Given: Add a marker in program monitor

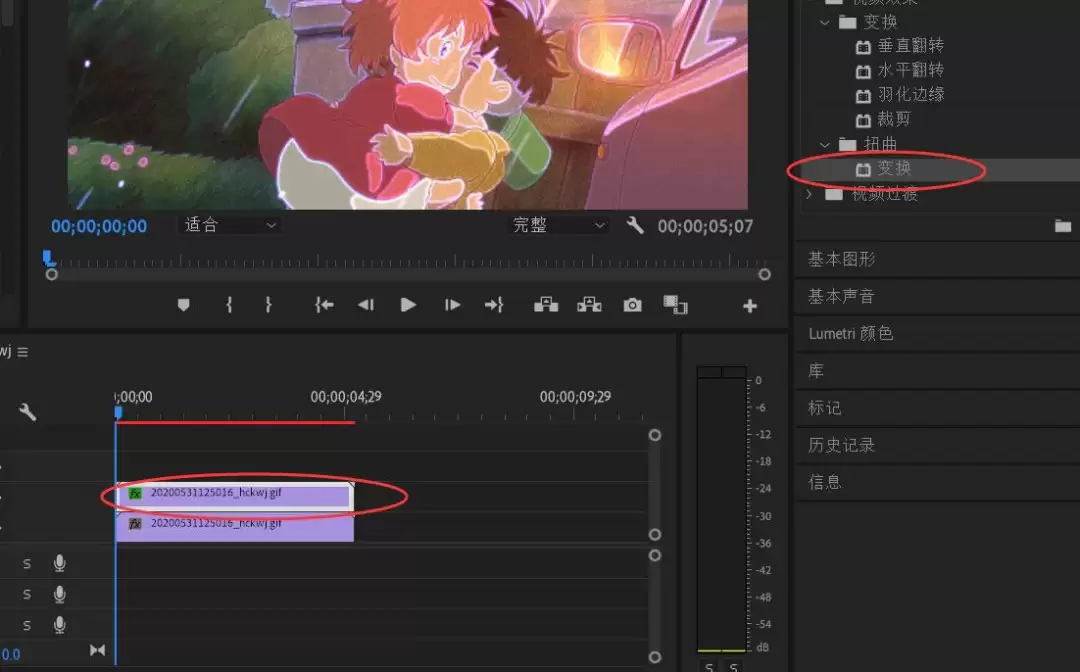Looking at the screenshot, I should pos(183,305).
